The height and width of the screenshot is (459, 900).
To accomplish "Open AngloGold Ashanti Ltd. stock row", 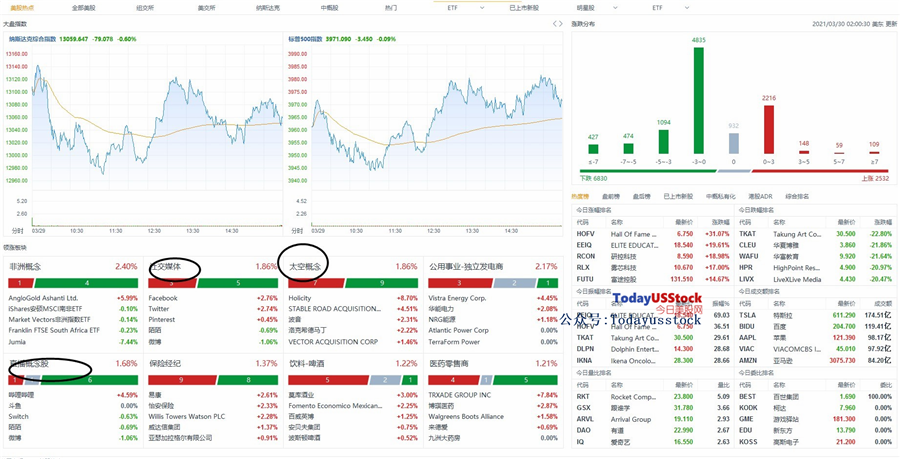I will tap(73, 298).
